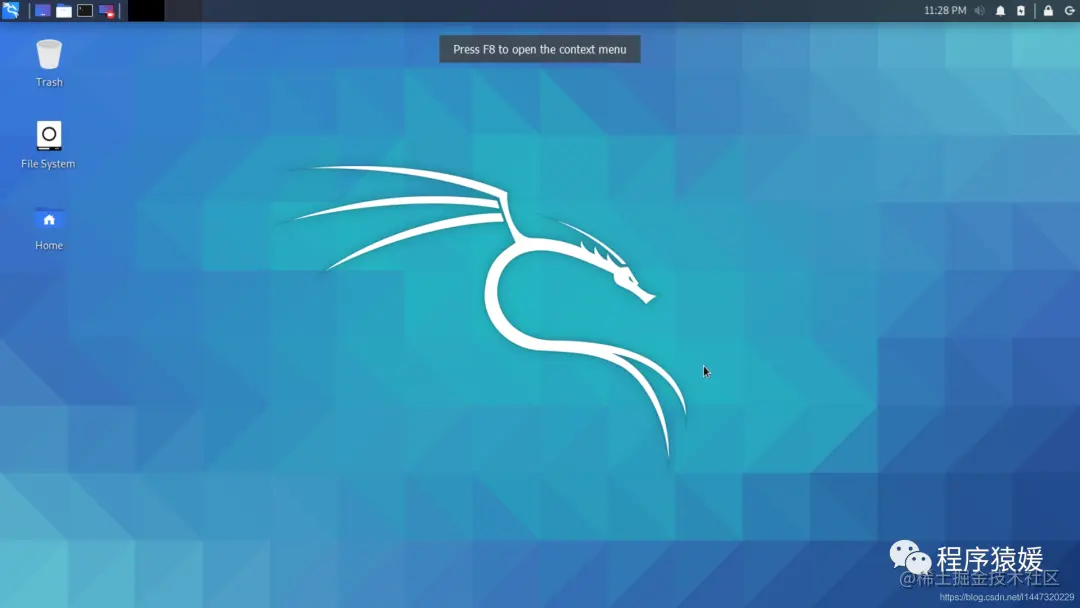Open the clock showing 11:28 PM
Screen dimensions: 1080x608
click(945, 10)
